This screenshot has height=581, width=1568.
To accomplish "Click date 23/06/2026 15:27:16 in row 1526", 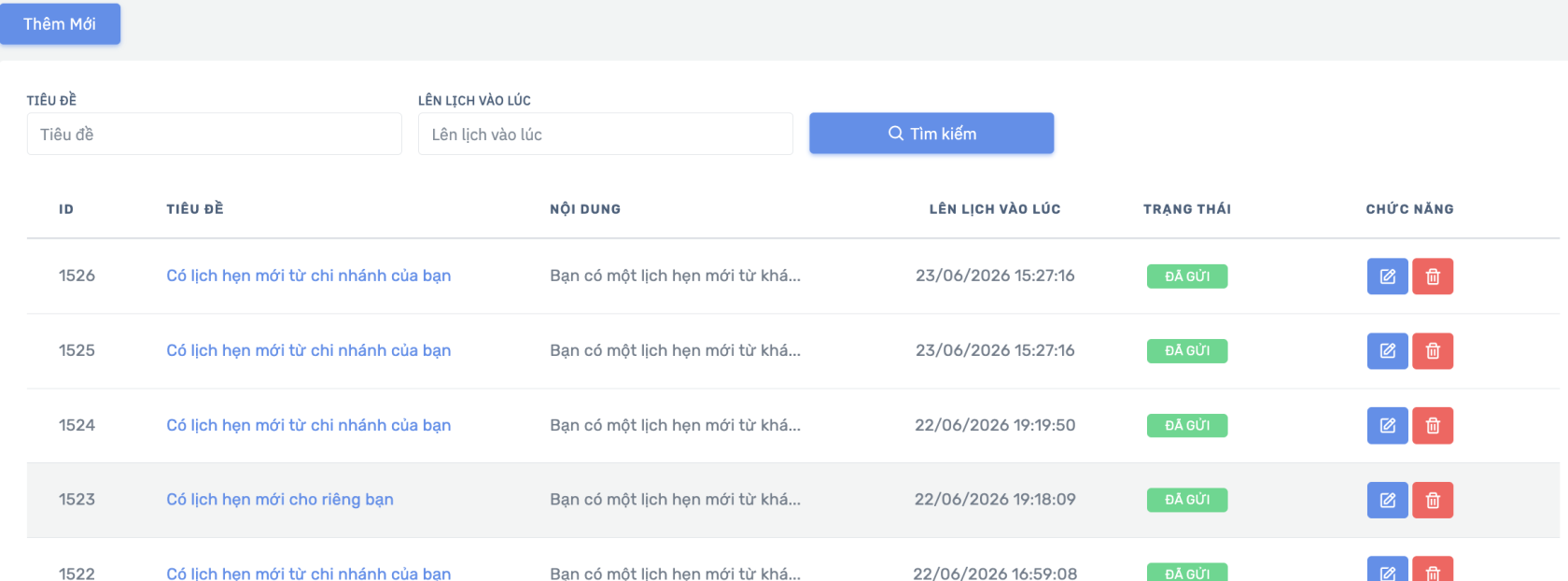I will [995, 276].
